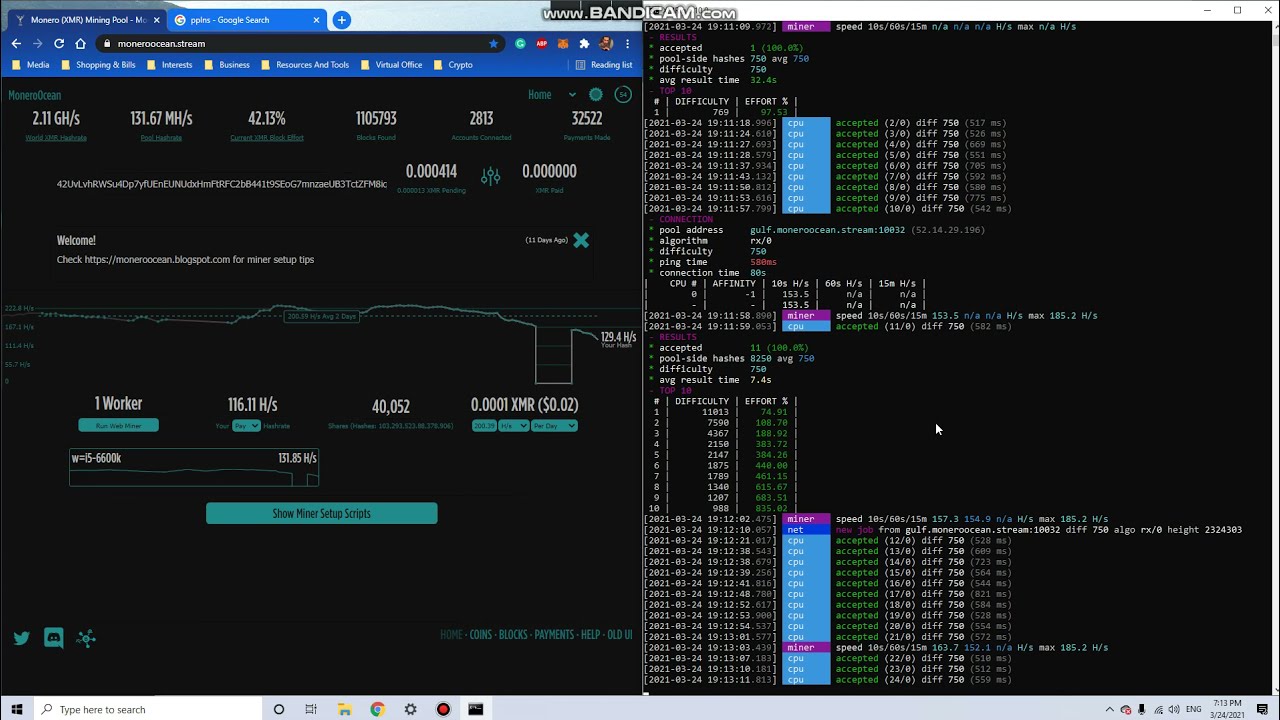Go to COINS in the footer

click(481, 635)
